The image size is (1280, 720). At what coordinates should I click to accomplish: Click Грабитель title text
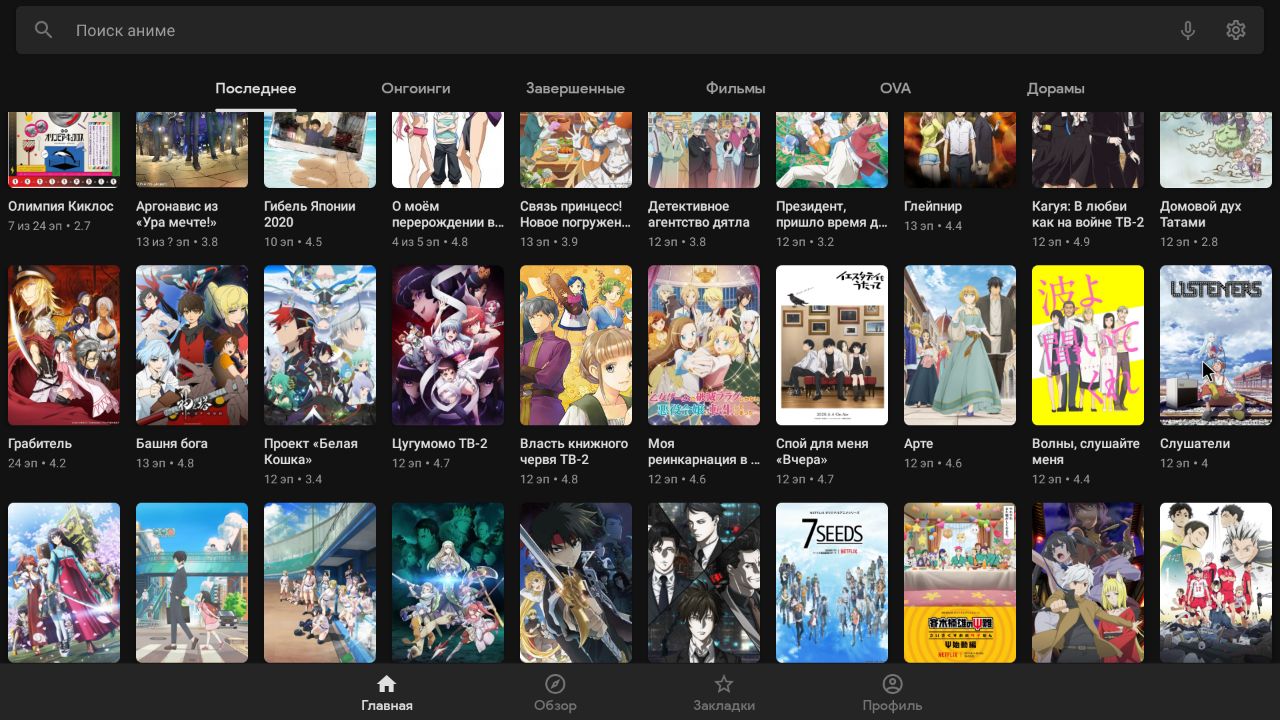tap(40, 443)
